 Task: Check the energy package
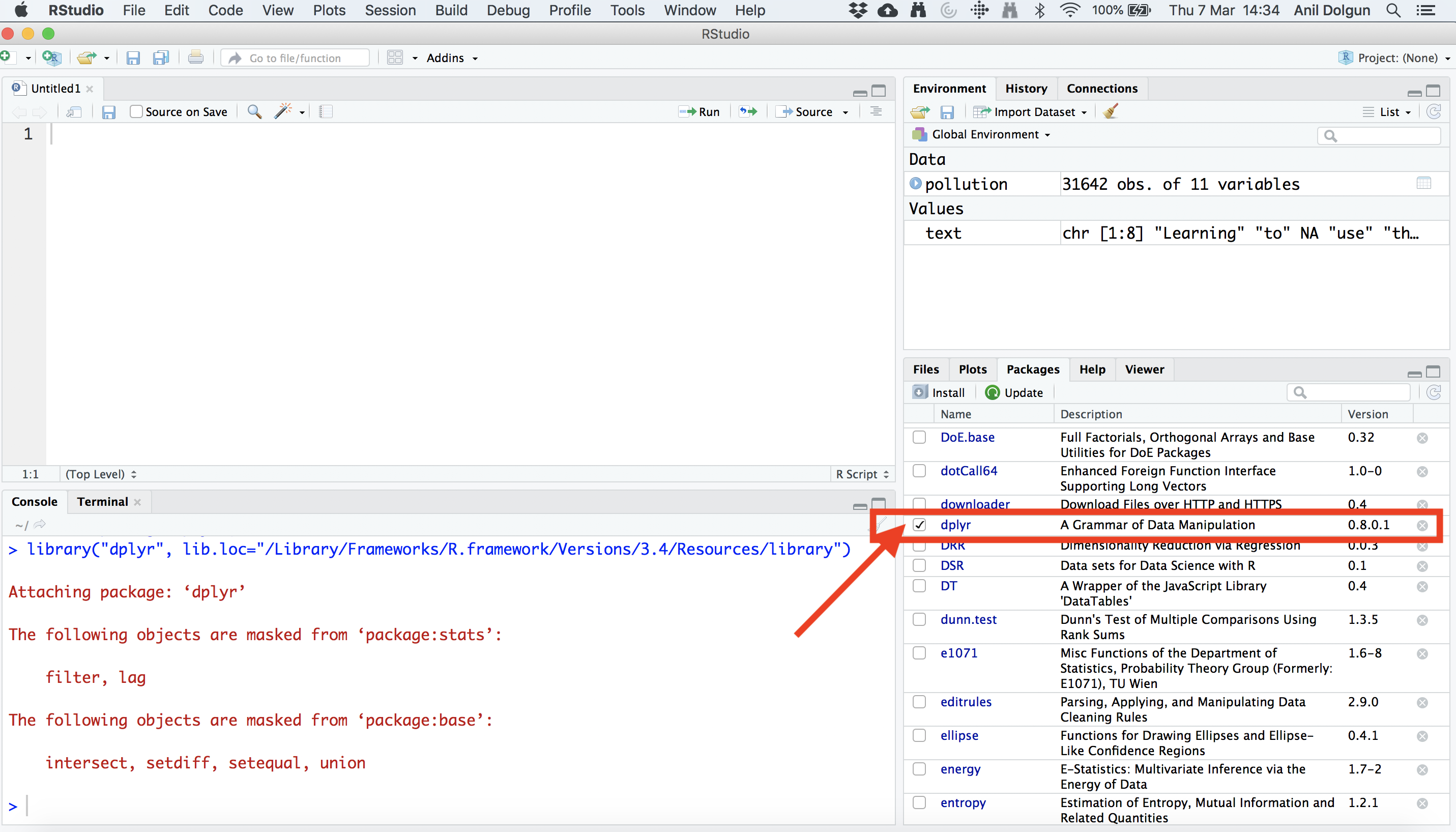coord(919,769)
